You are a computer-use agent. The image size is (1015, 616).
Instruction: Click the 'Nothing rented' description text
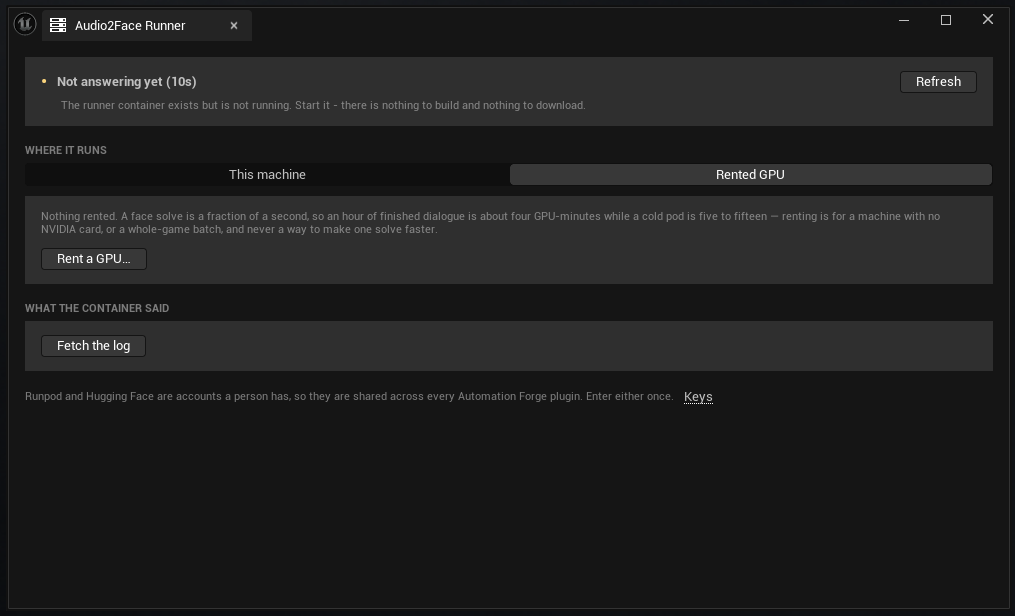coord(490,223)
